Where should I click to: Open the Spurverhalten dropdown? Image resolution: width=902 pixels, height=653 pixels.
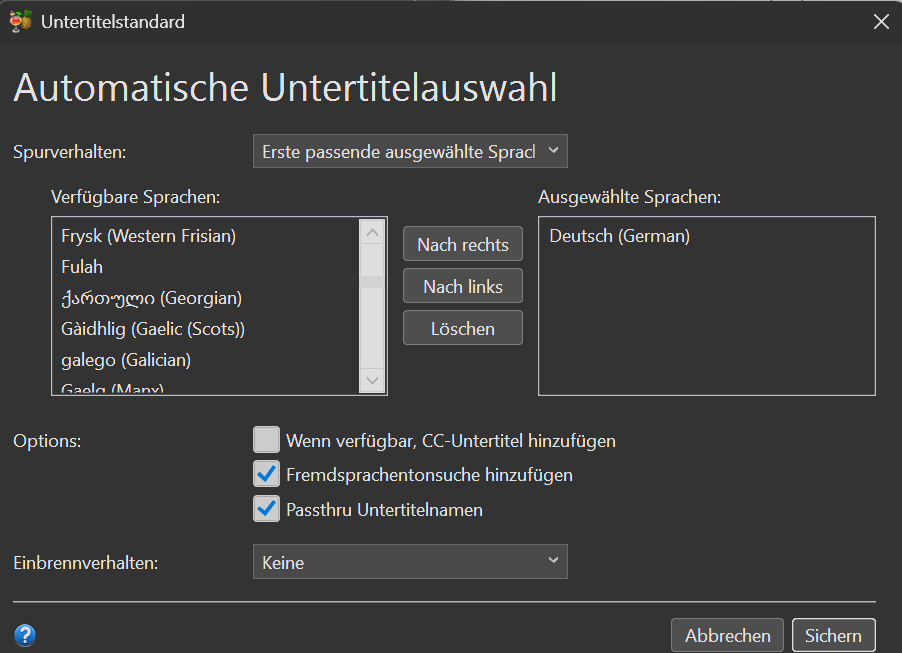[x=410, y=151]
